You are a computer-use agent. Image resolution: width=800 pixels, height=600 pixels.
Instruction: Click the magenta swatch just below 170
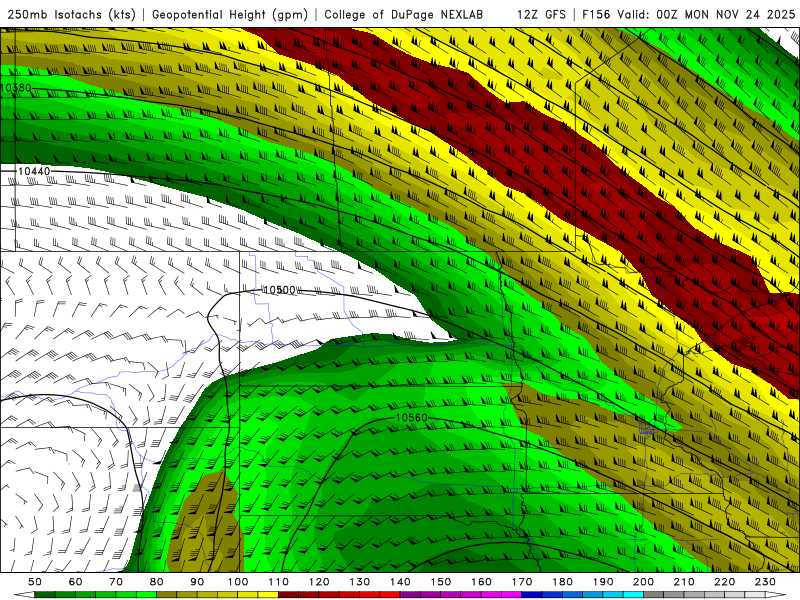click(511, 595)
